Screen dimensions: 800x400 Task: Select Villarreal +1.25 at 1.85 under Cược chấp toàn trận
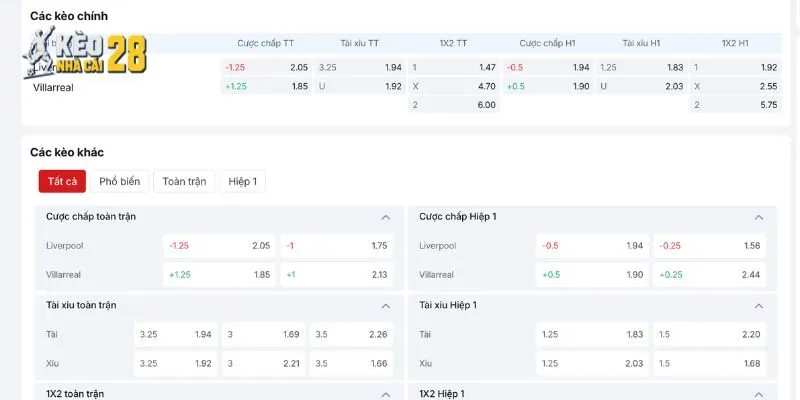[x=219, y=274]
